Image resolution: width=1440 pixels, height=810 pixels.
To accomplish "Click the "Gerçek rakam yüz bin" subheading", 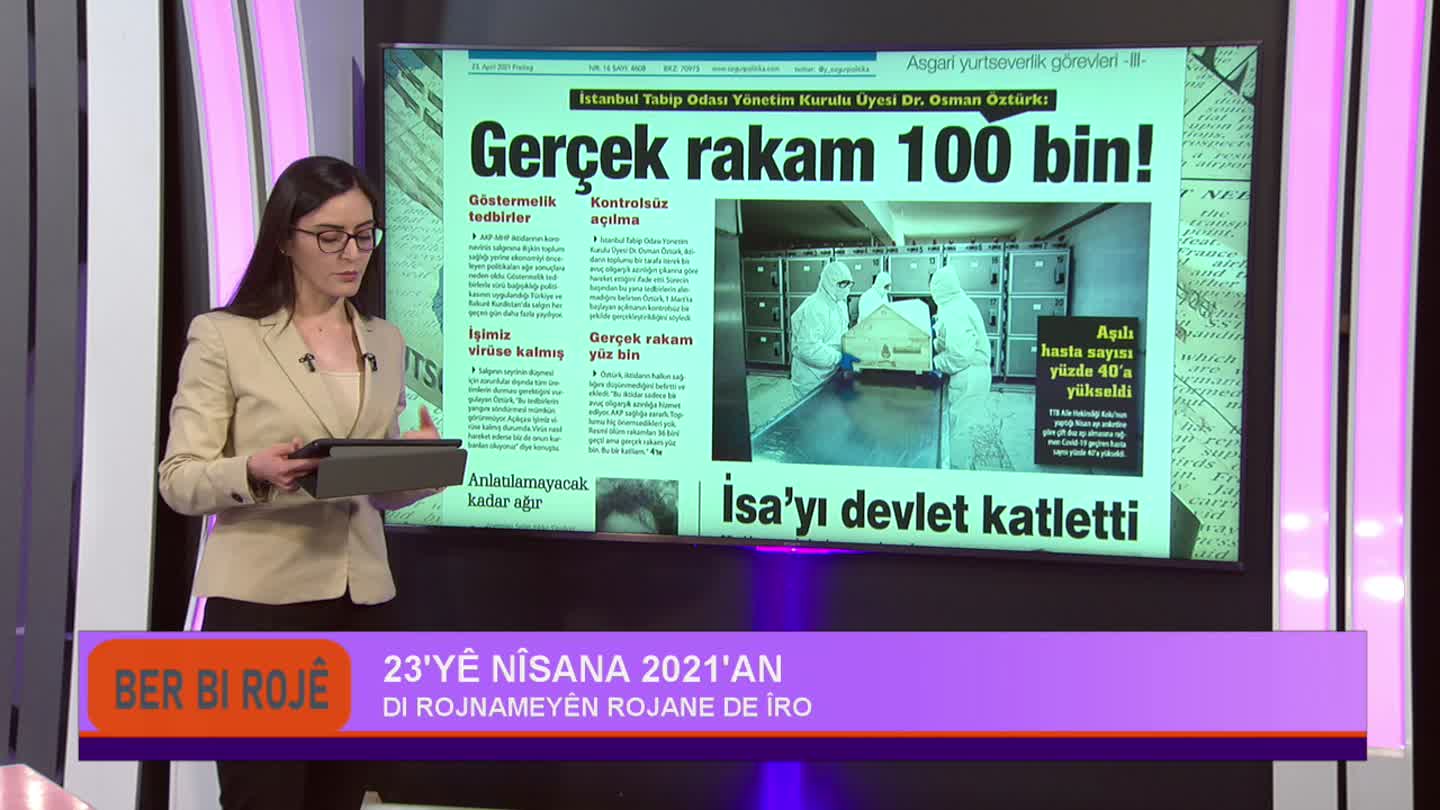I will point(641,347).
